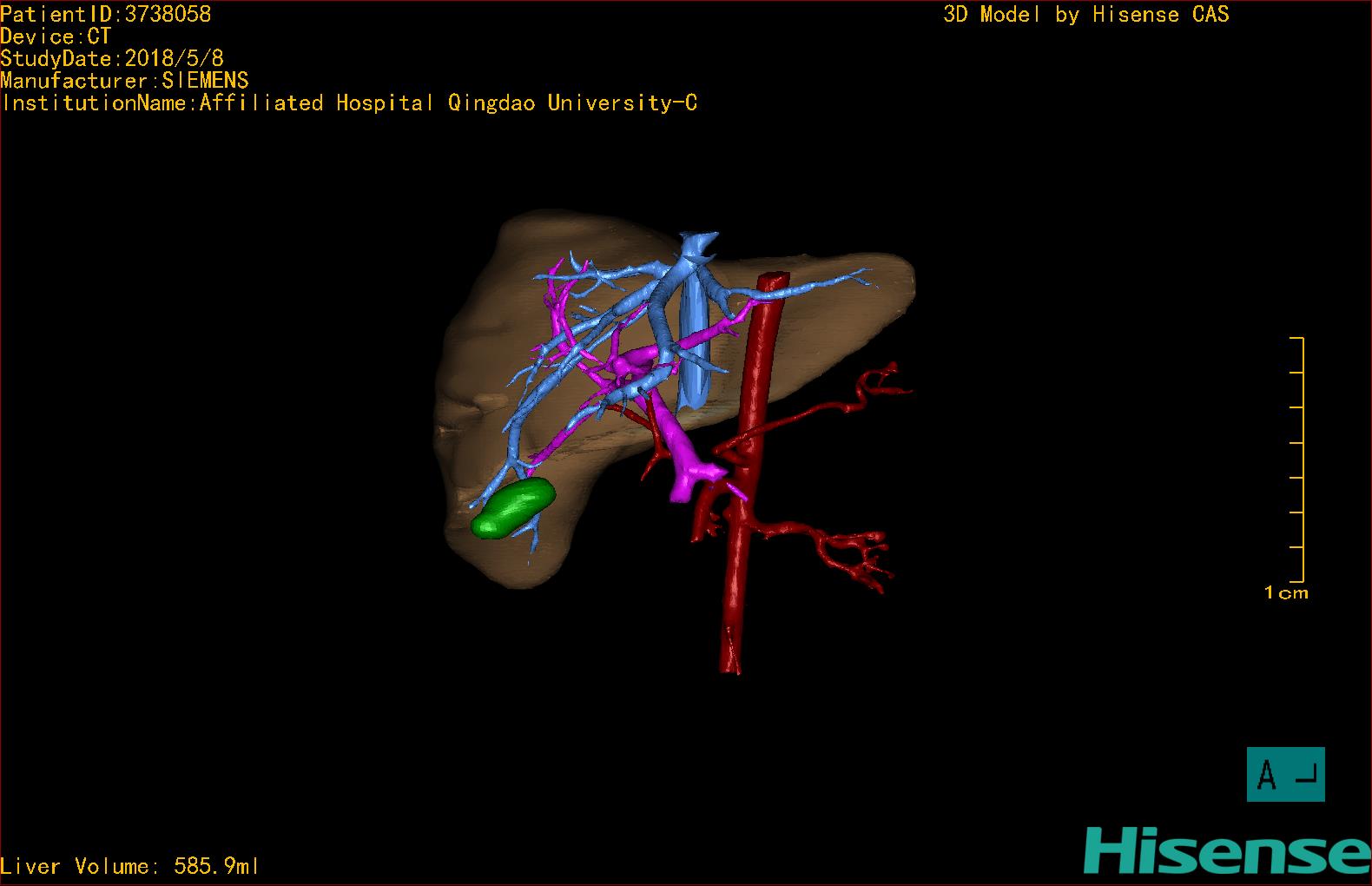
Task: Click the '3D Model by Hisense CAS' title
Action: (x=1086, y=14)
